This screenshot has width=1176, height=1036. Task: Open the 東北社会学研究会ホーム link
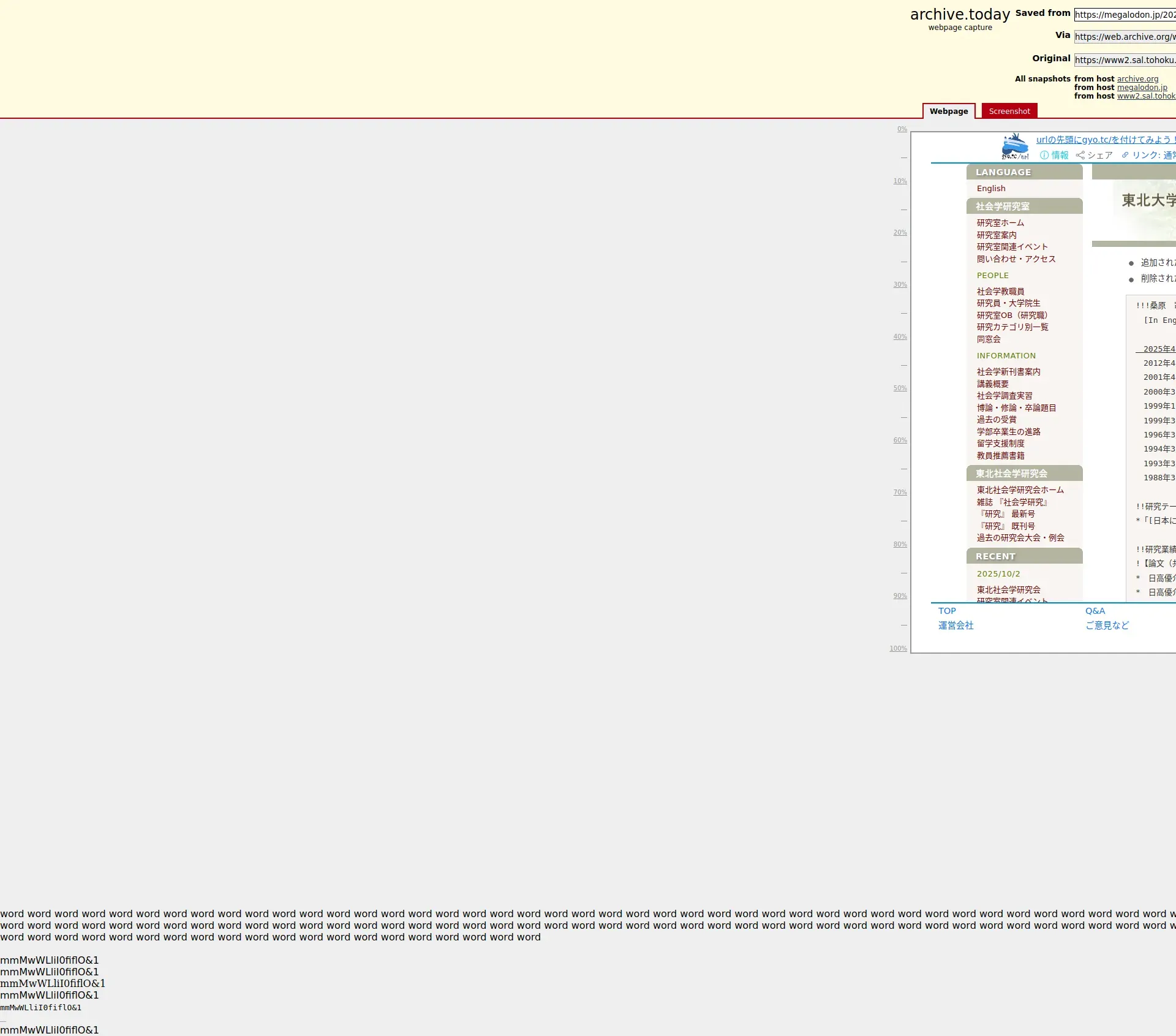coord(1020,490)
